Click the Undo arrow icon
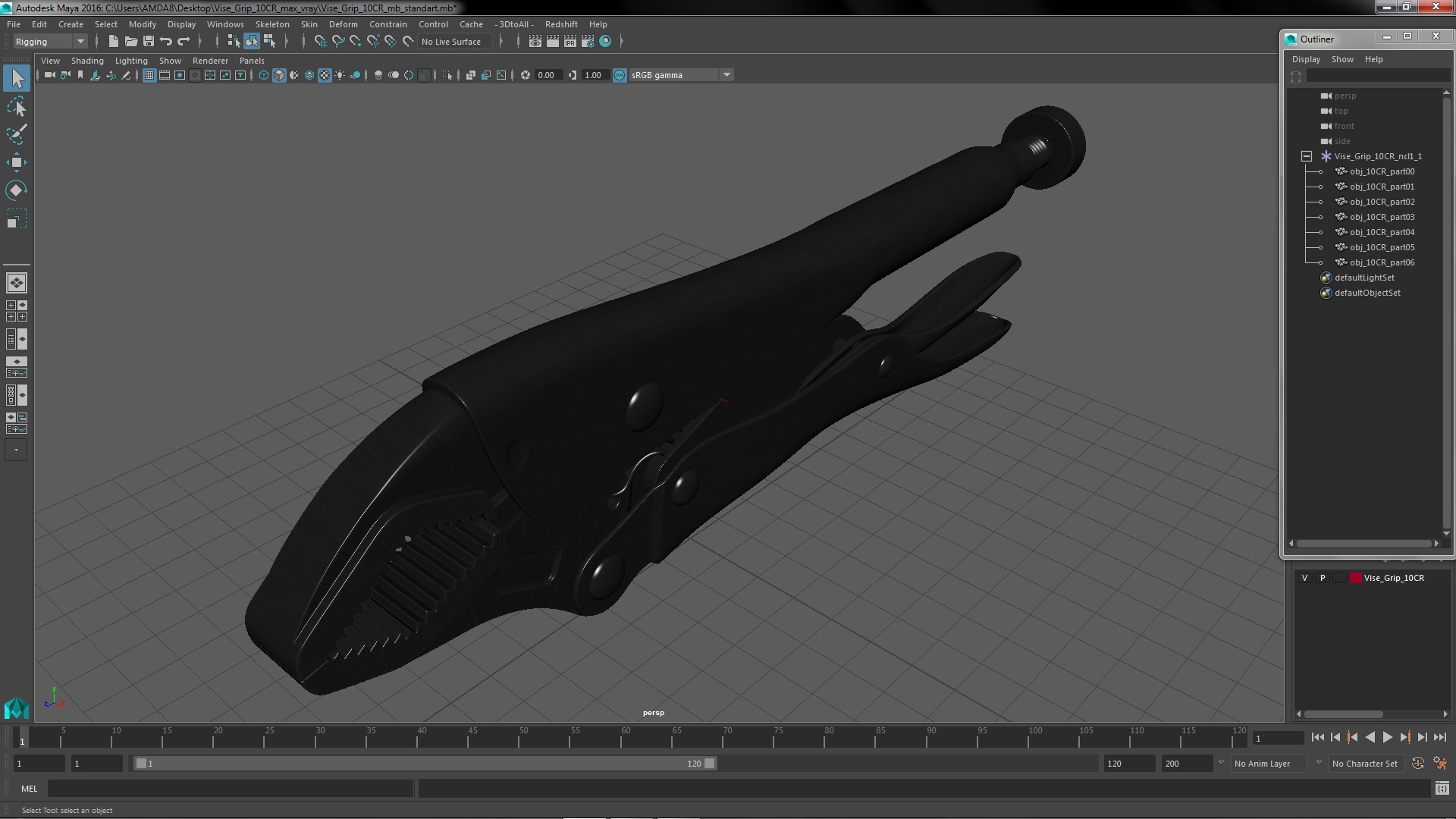 coord(166,42)
